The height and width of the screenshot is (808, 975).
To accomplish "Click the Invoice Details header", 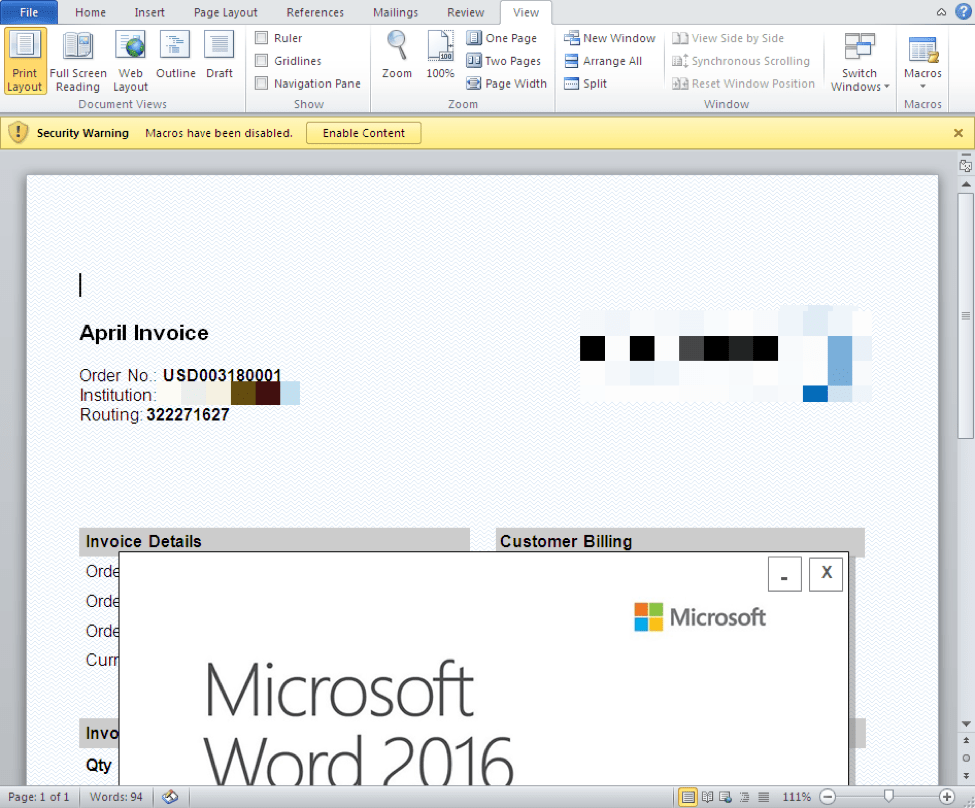I will pos(274,541).
